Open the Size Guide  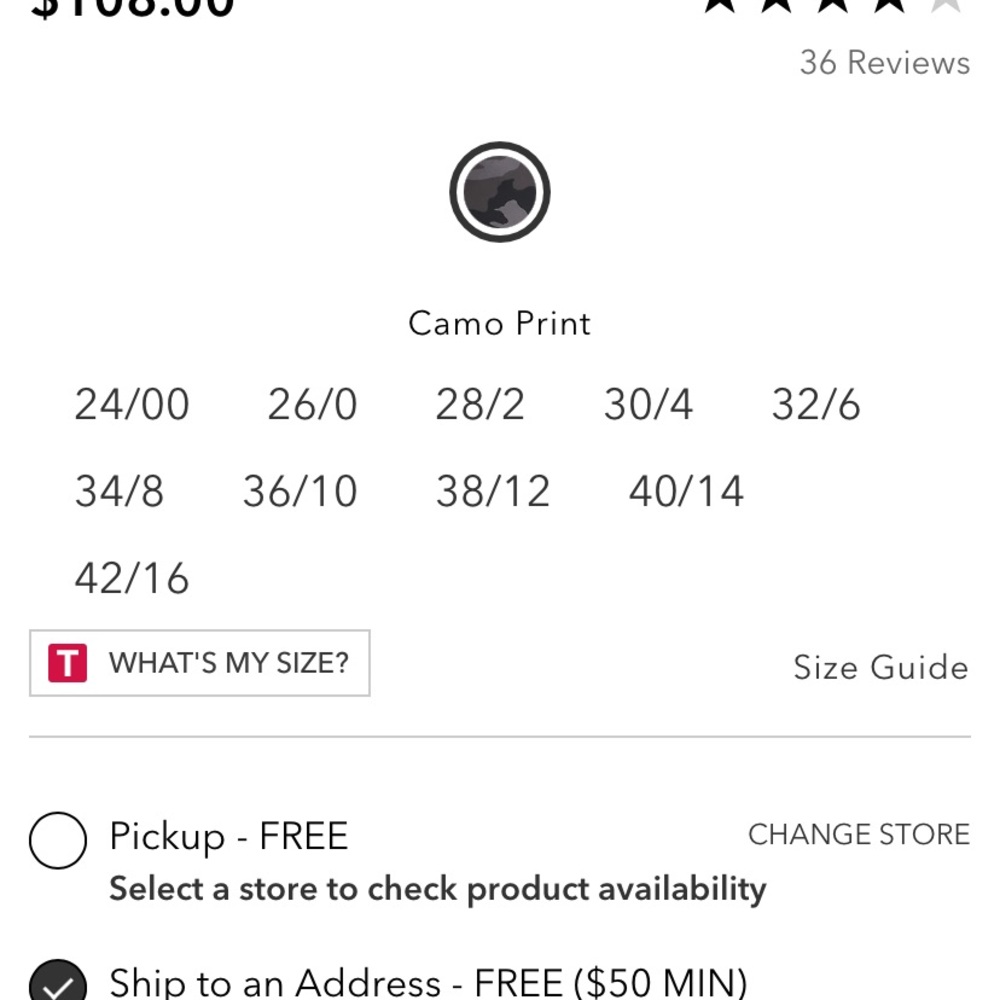pyautogui.click(x=881, y=666)
